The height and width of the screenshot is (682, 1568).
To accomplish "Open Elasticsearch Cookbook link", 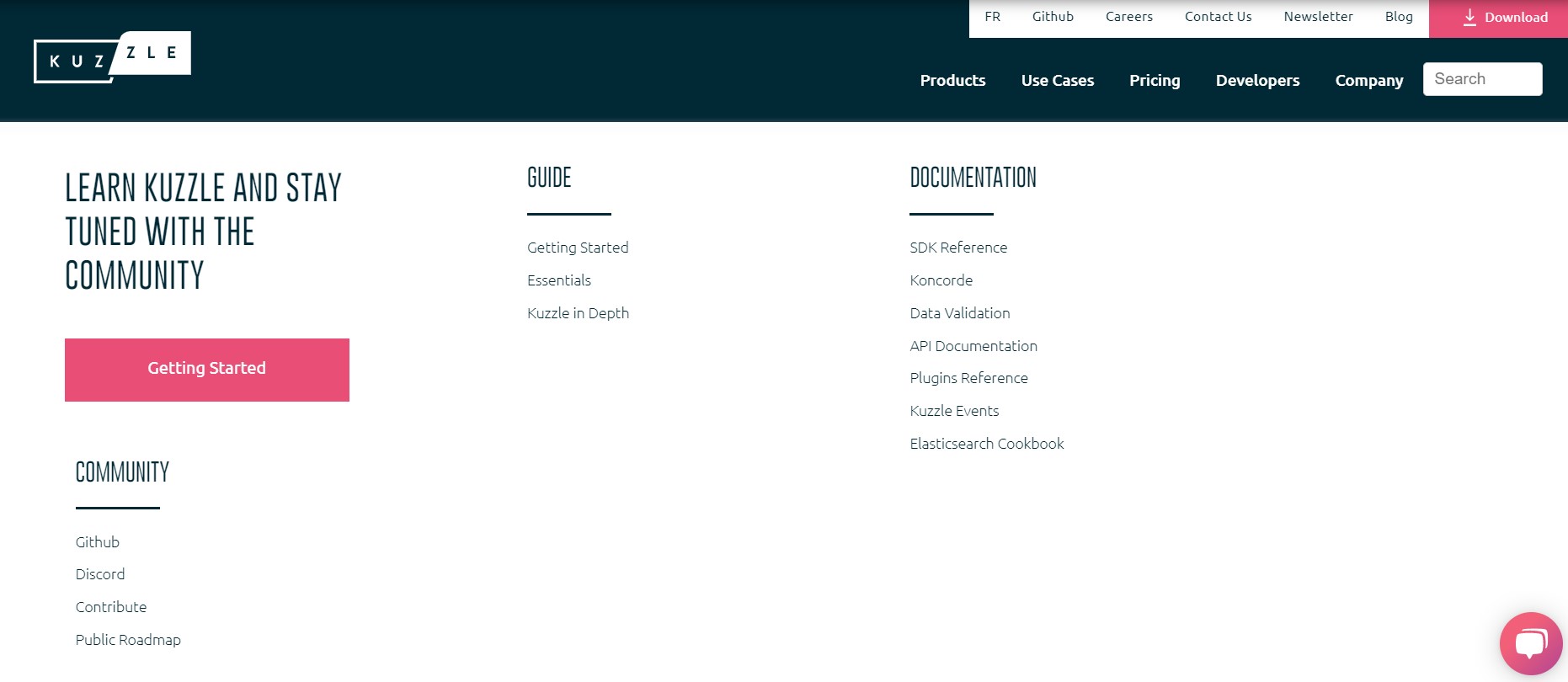I will point(987,444).
